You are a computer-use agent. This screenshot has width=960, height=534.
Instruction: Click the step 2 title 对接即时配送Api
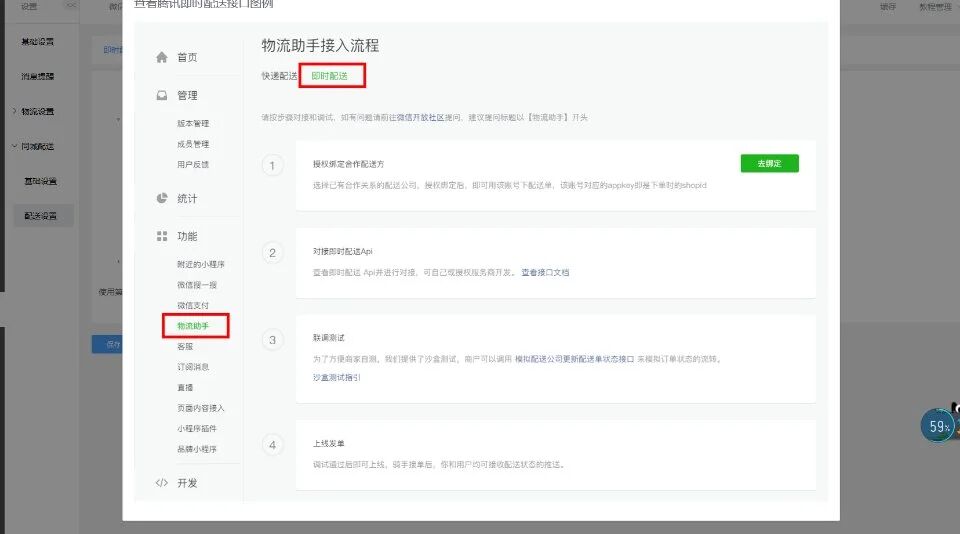point(343,251)
